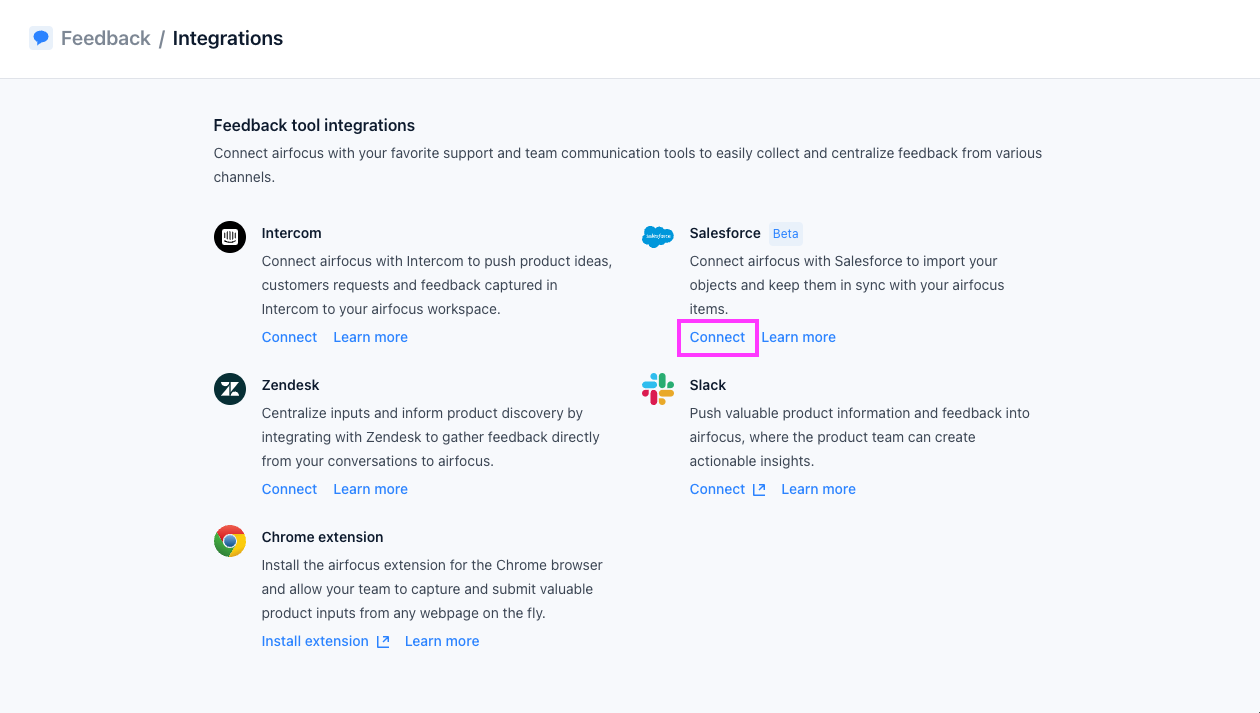Viewport: 1260px width, 713px height.
Task: Connect the Zendesk integration
Action: tap(289, 489)
